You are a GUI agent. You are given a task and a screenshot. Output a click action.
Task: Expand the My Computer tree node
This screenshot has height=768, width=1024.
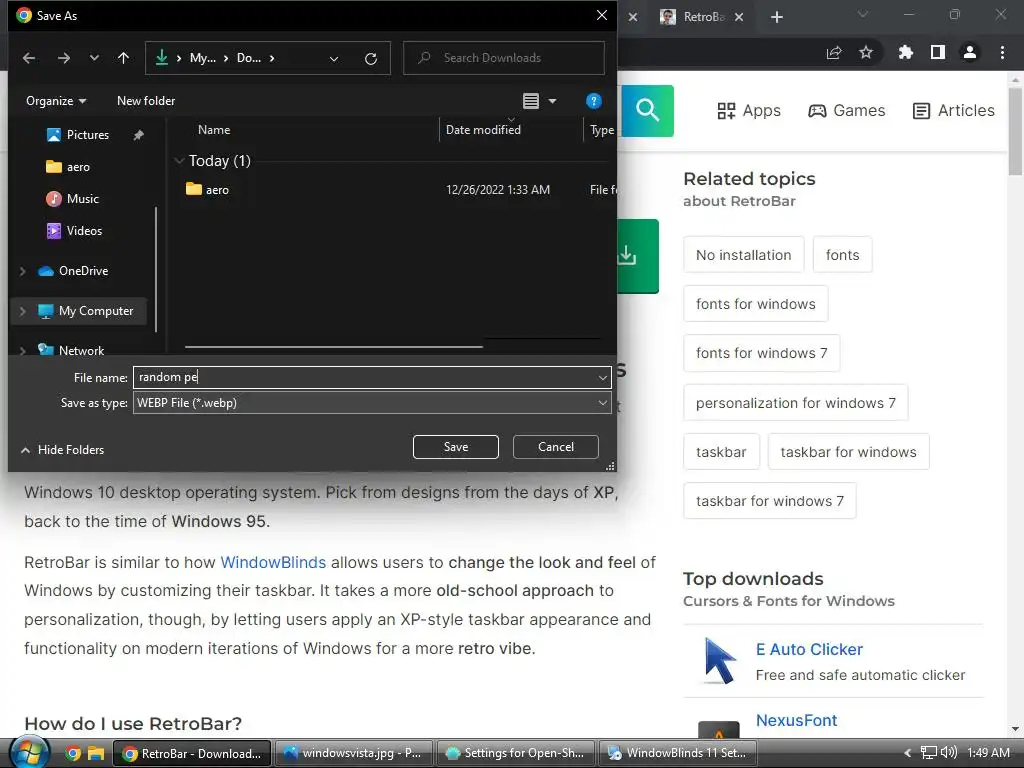23,312
